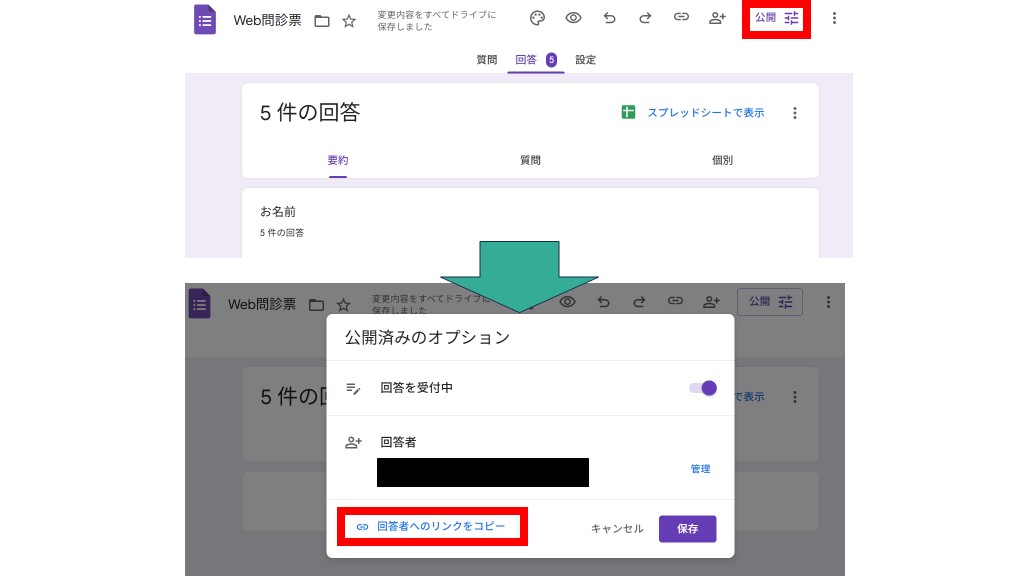Open the top-right three-dot options menu

coord(835,18)
